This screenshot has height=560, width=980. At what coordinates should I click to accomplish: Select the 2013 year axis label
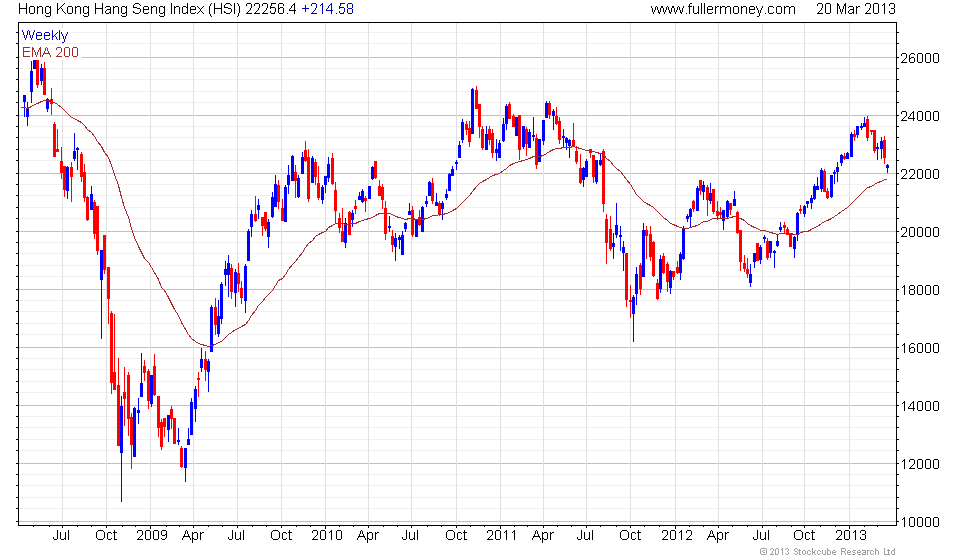click(x=851, y=536)
